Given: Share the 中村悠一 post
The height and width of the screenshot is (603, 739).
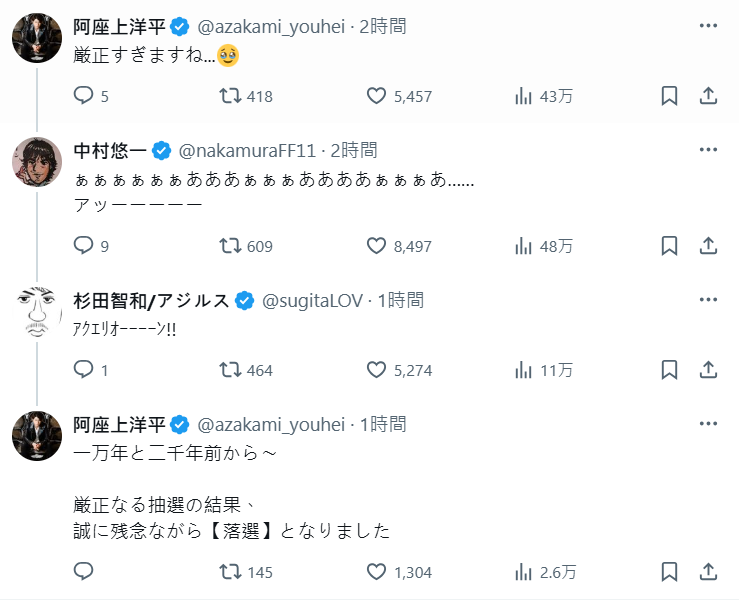Looking at the screenshot, I should pyautogui.click(x=708, y=246).
